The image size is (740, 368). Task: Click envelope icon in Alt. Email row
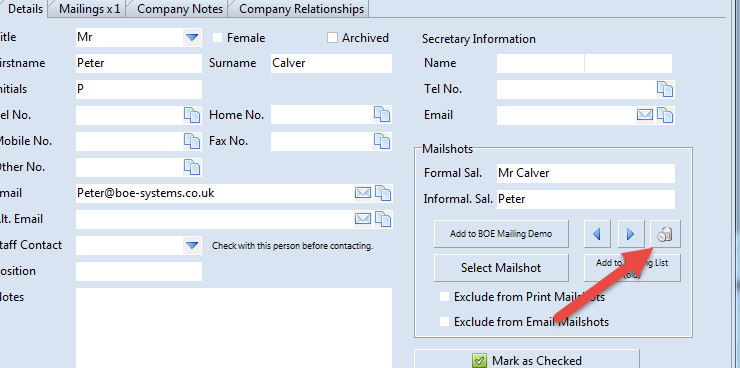[362, 219]
